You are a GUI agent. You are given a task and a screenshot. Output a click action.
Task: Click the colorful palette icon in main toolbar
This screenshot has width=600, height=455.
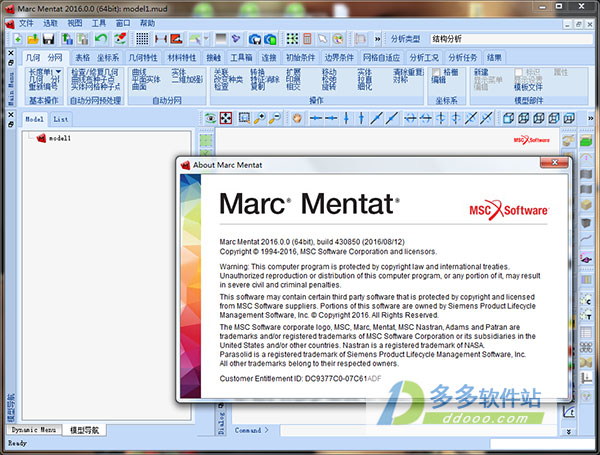click(338, 39)
